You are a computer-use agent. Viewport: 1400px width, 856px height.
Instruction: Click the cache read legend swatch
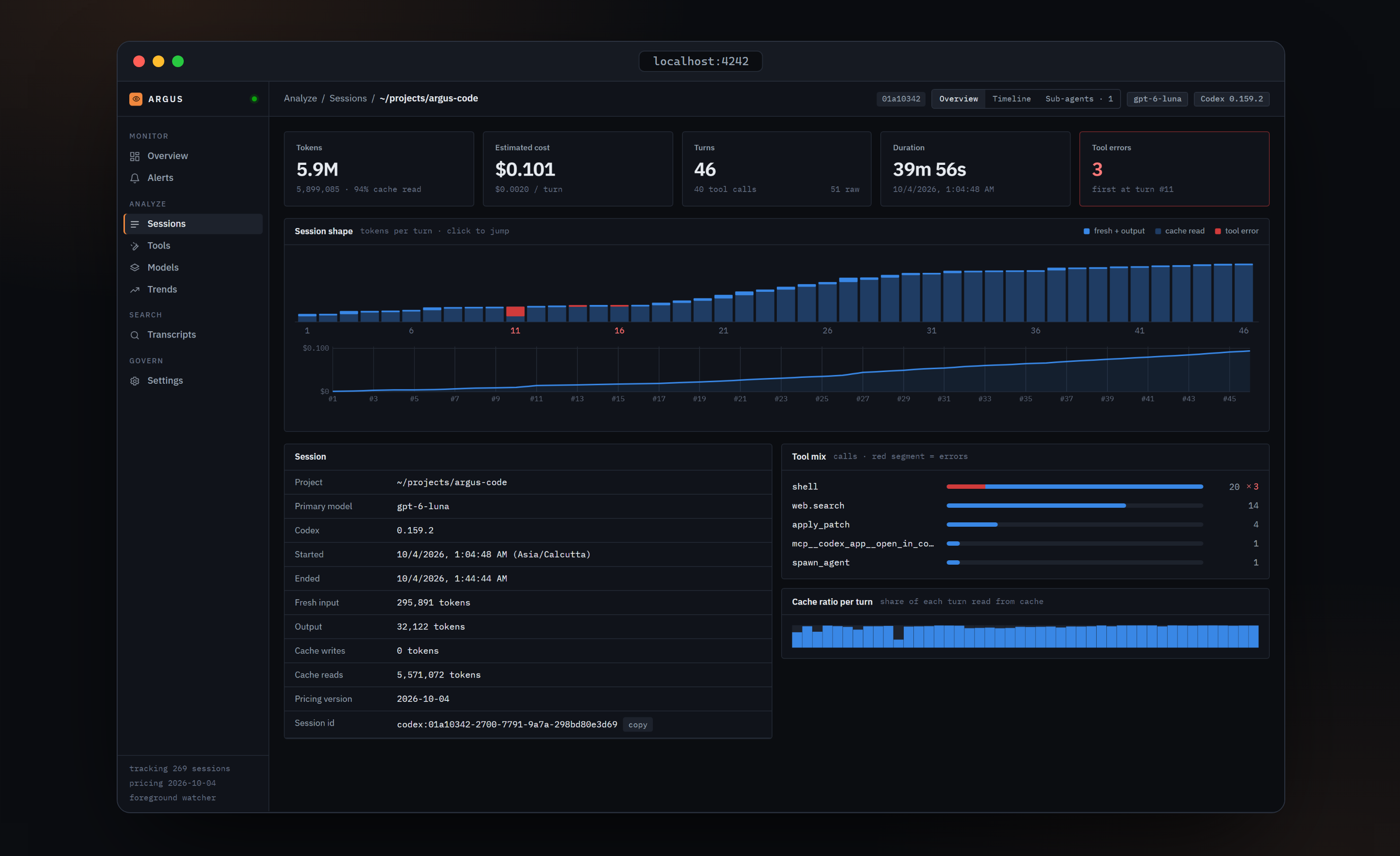pos(1158,232)
